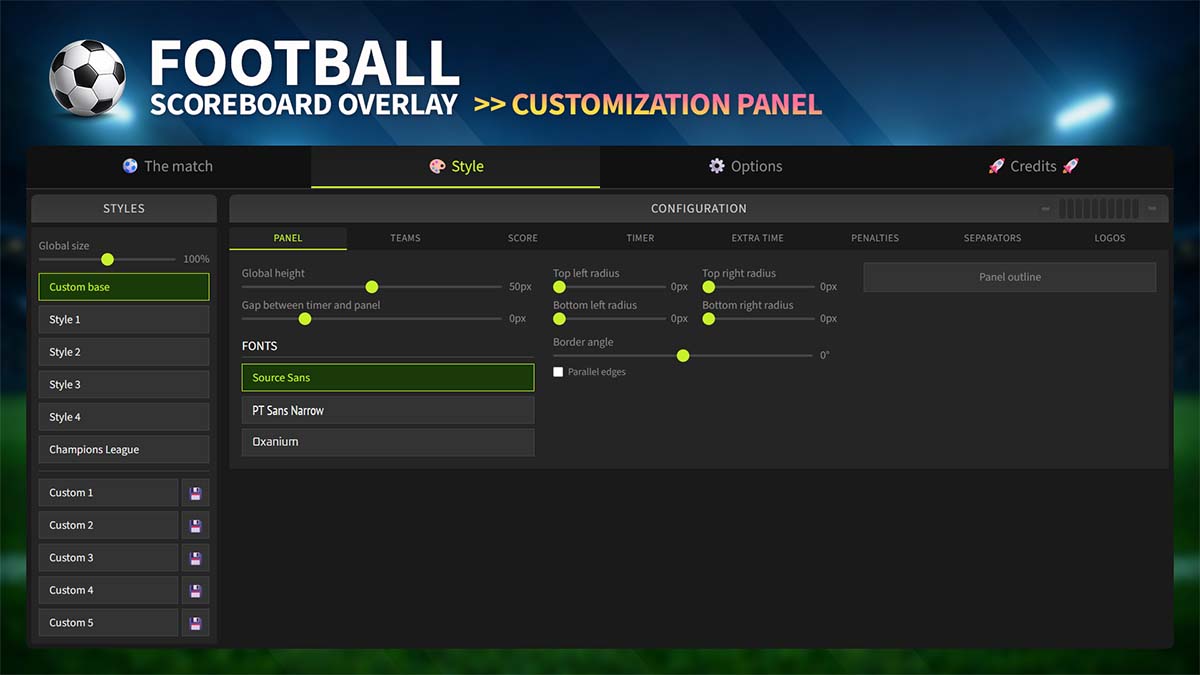
Task: Open the TIMER sub-tab
Action: point(640,238)
